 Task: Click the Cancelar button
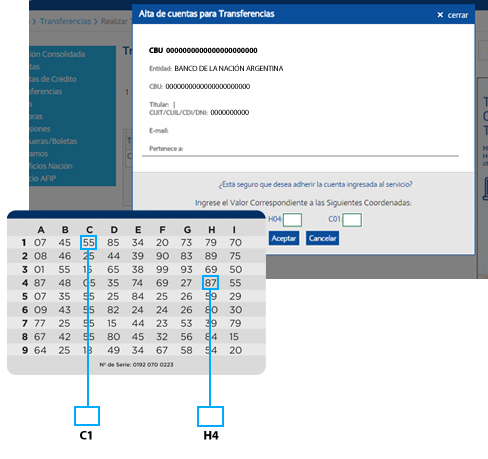322,238
